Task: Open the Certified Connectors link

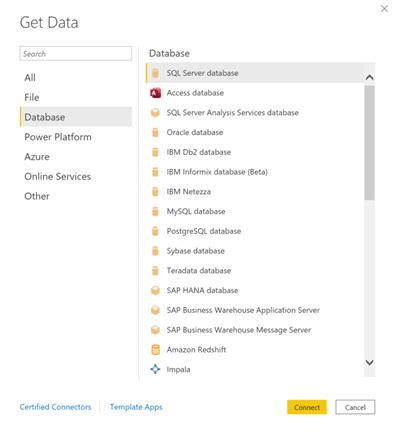Action: tap(55, 407)
